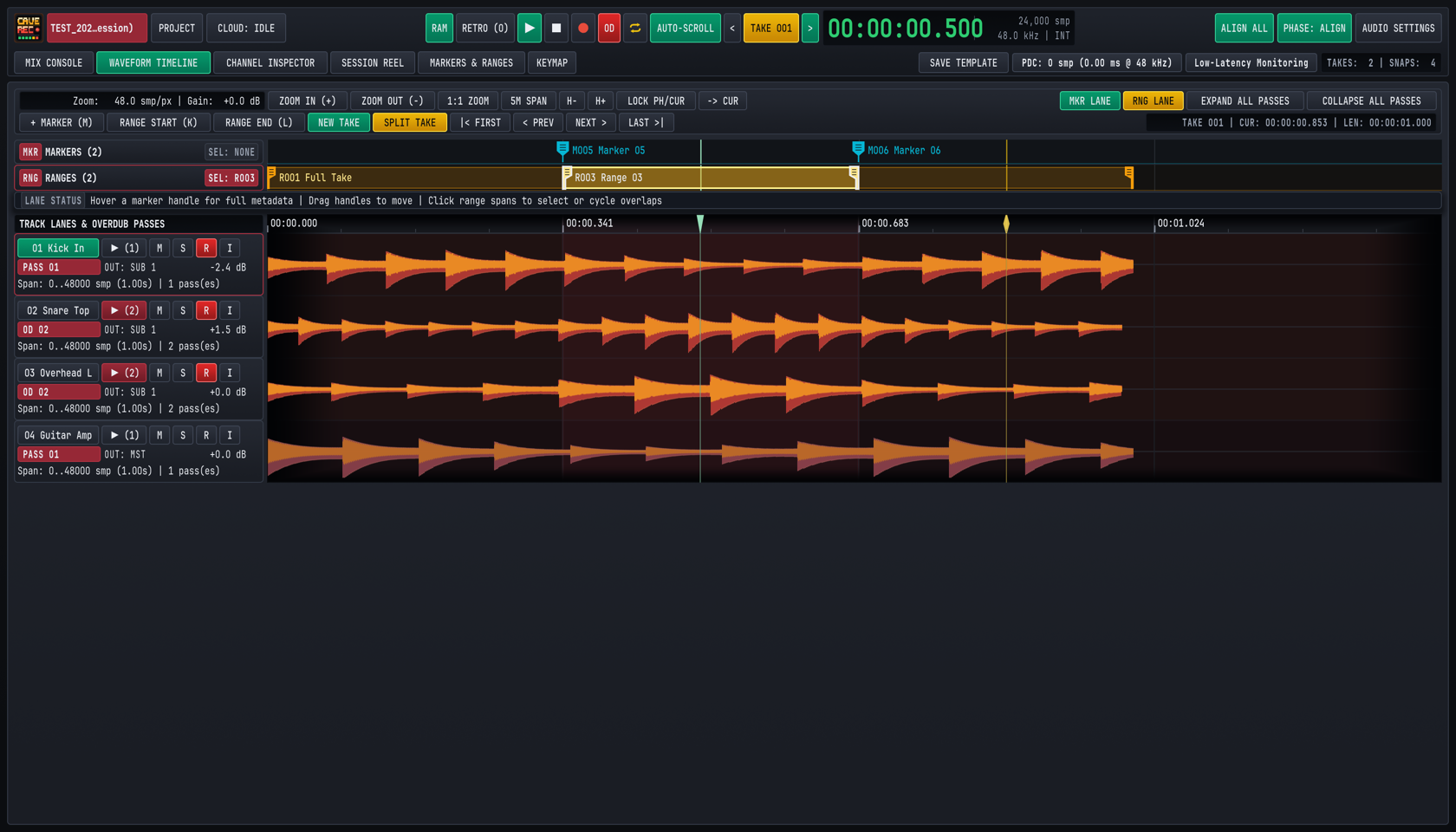Expand passes on 01 Kick In
This screenshot has height=832, width=1456.
124,248
